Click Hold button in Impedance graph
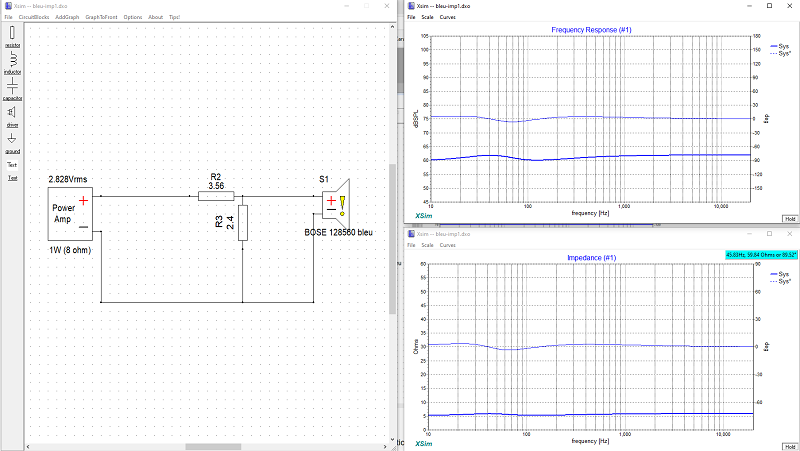The image size is (800, 451). click(790, 447)
